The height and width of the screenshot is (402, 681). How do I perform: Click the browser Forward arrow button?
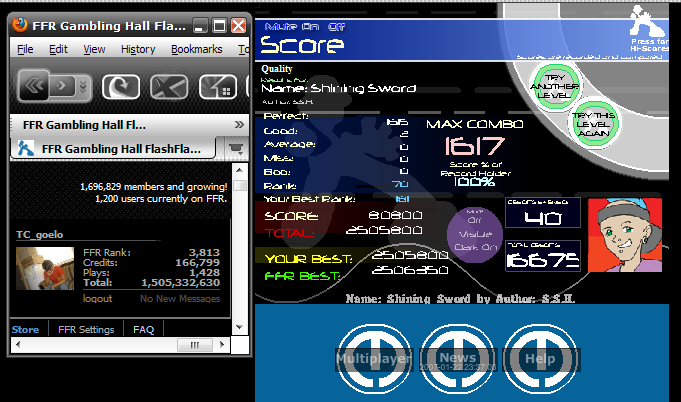point(62,86)
